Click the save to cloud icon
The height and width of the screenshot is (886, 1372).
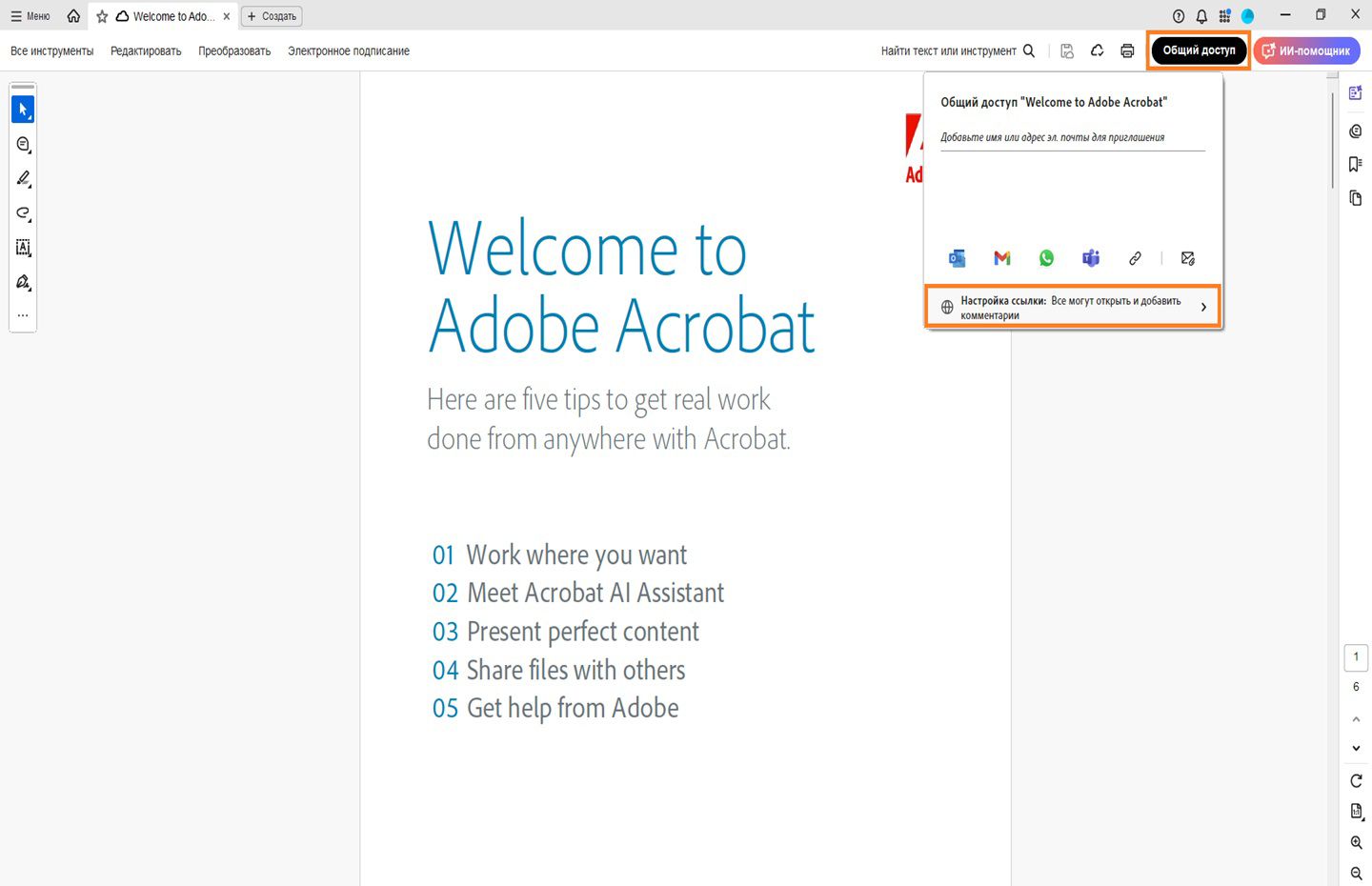pyautogui.click(x=1067, y=51)
